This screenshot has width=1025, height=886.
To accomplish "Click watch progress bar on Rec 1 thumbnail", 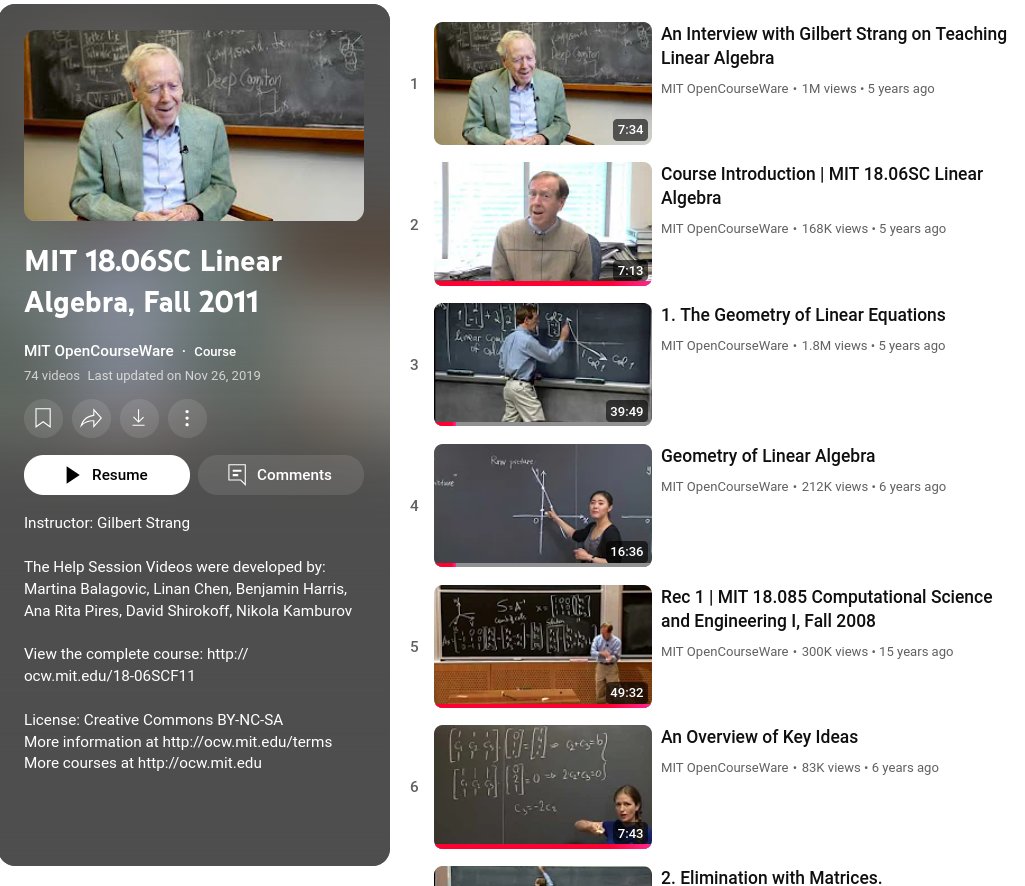I will pyautogui.click(x=543, y=706).
